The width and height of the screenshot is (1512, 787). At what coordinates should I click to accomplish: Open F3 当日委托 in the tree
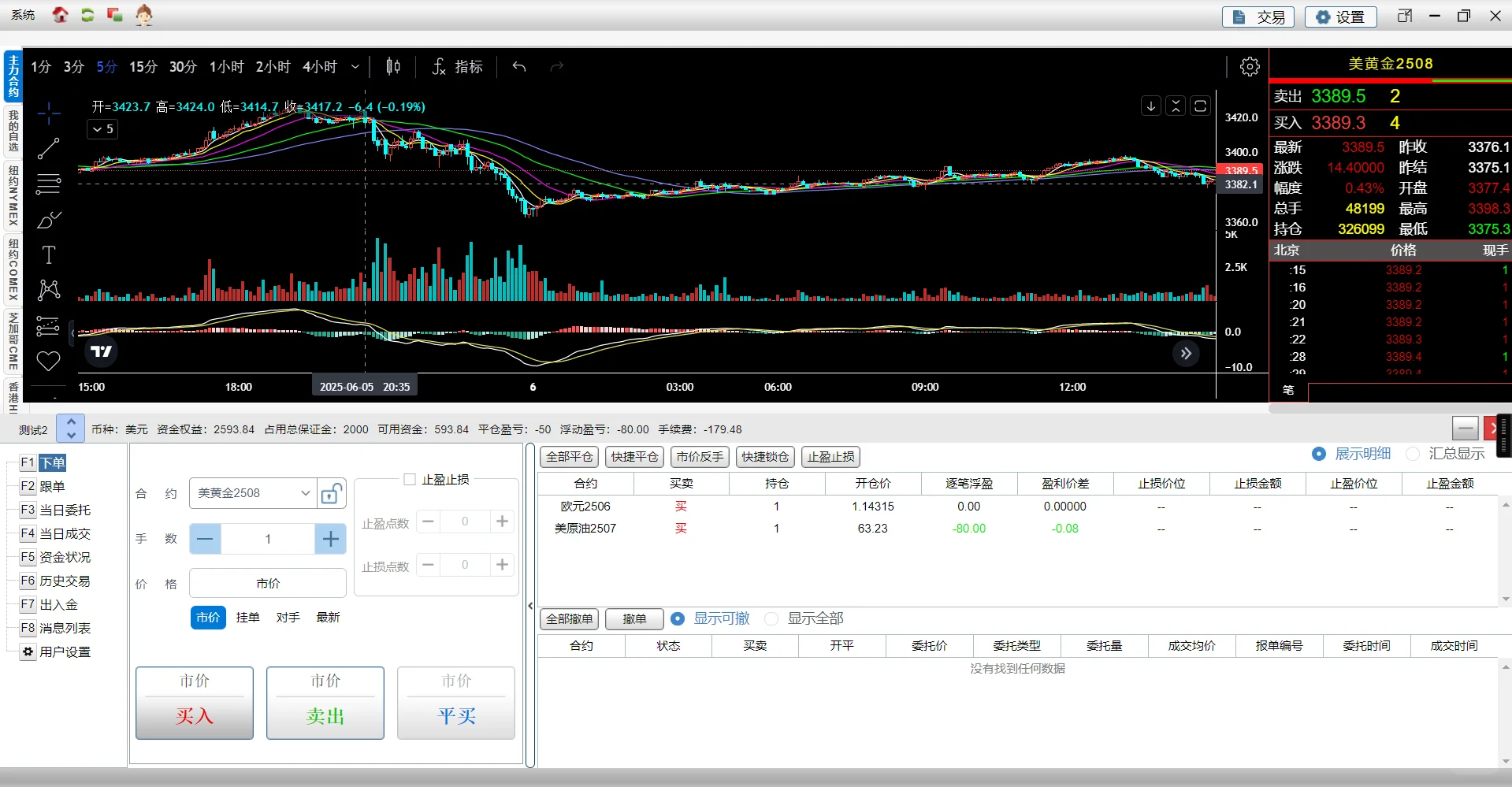click(x=55, y=510)
